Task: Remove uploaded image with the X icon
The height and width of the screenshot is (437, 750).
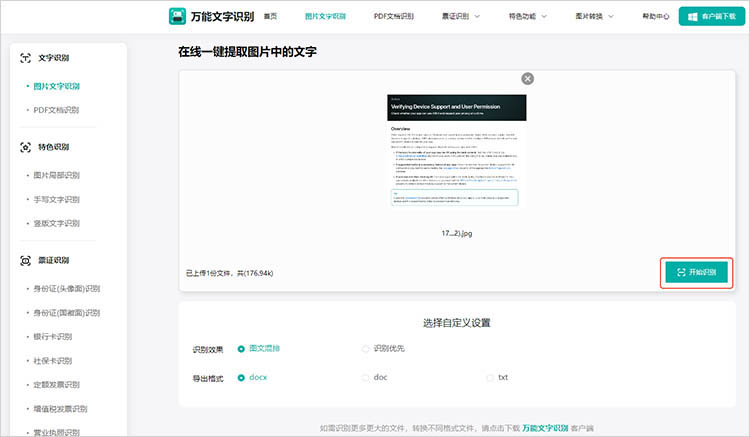Action: point(528,78)
